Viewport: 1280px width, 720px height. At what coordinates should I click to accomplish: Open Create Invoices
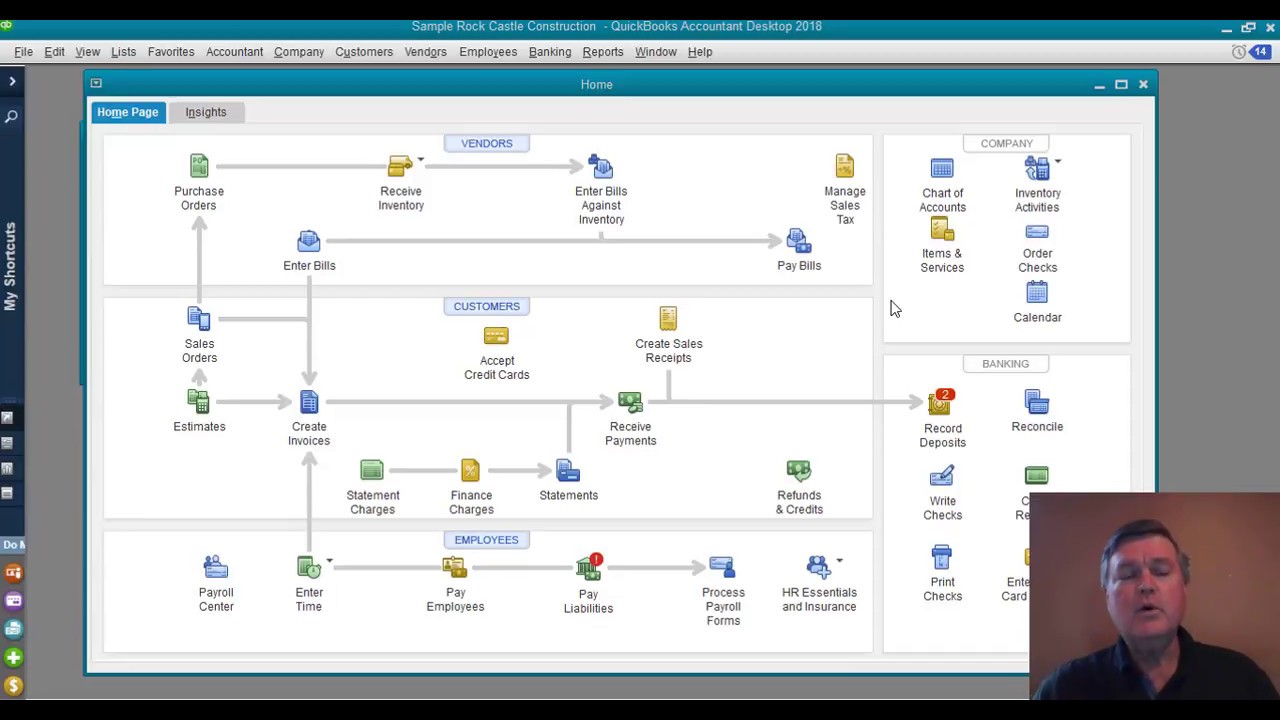pos(308,402)
